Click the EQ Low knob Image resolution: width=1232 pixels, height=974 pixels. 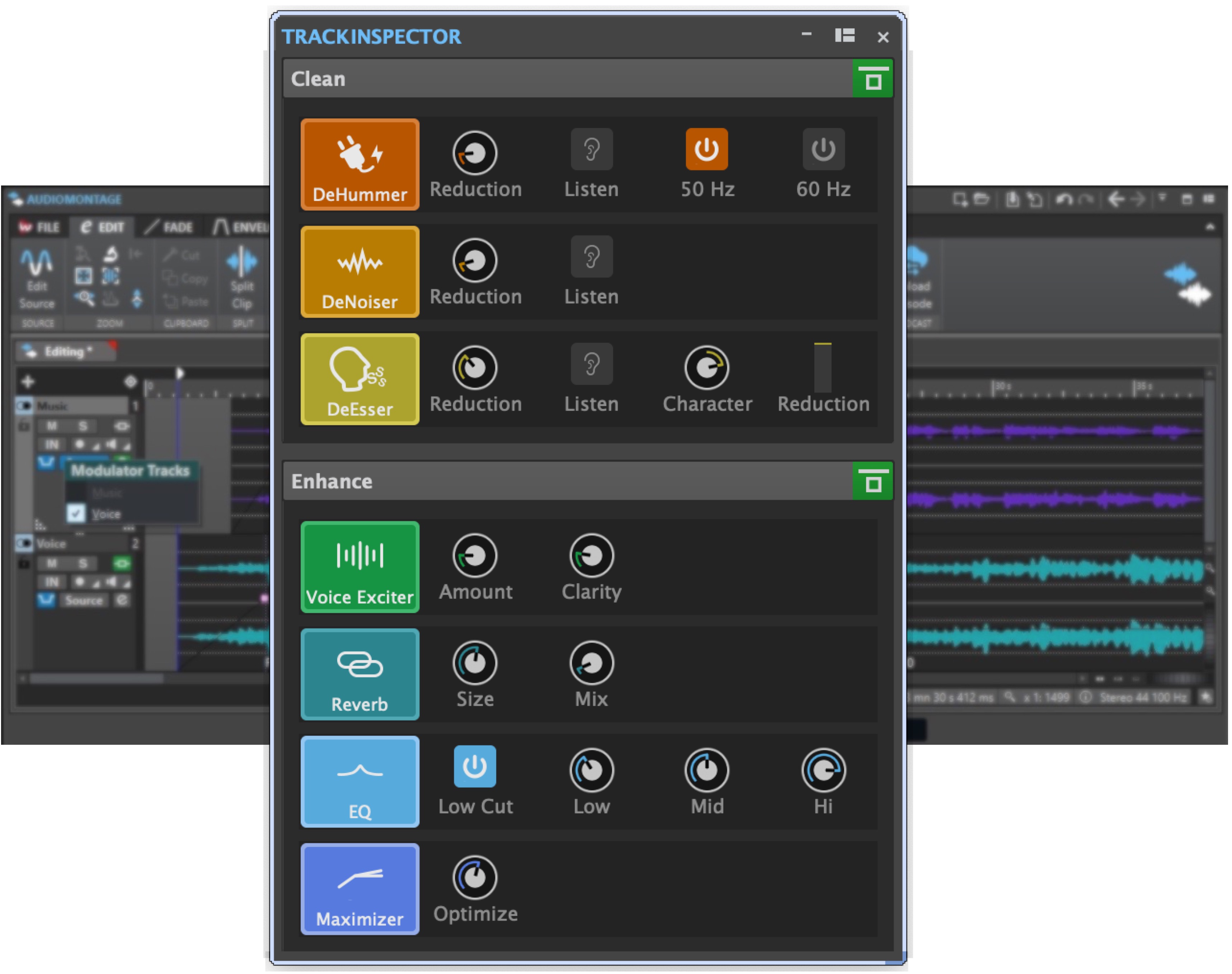[592, 770]
